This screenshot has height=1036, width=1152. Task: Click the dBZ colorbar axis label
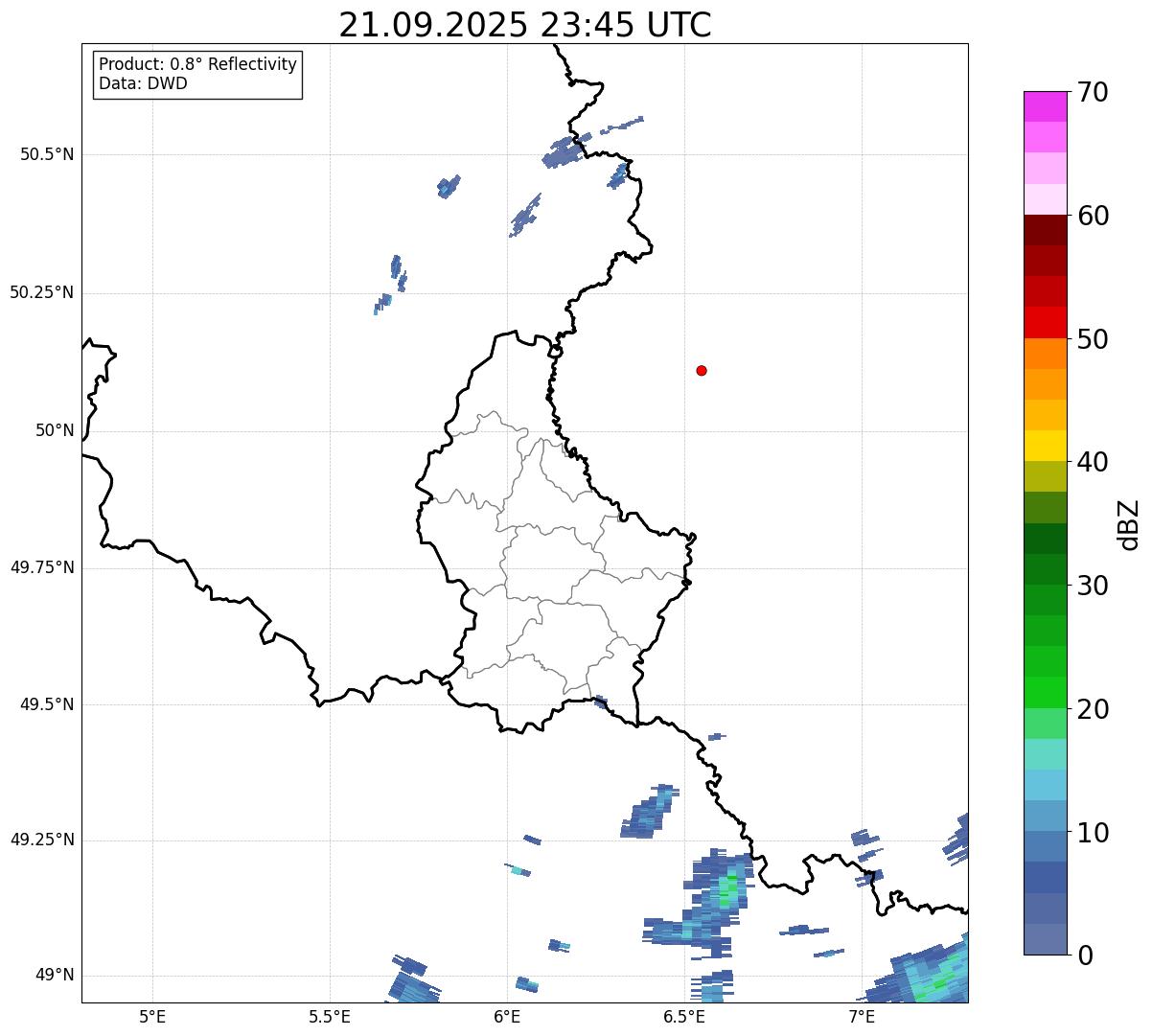point(1129,524)
